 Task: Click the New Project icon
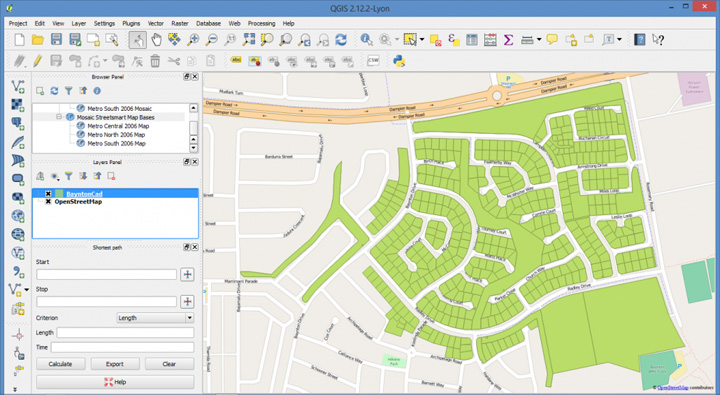click(19, 40)
